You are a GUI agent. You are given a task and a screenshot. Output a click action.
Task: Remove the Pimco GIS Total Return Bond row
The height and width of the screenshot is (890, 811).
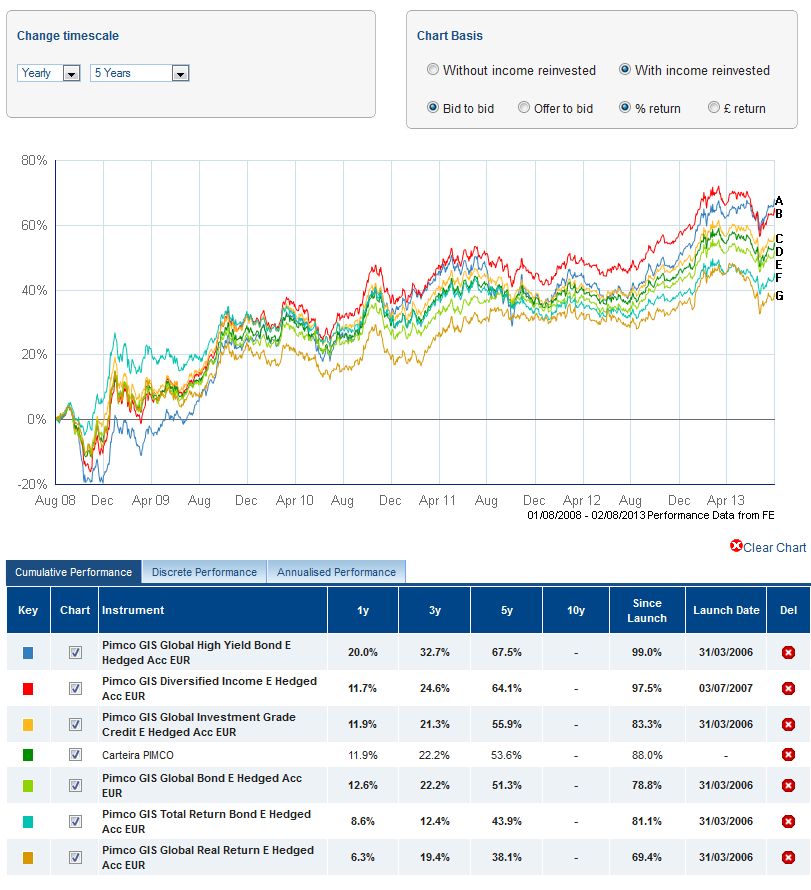coord(788,822)
